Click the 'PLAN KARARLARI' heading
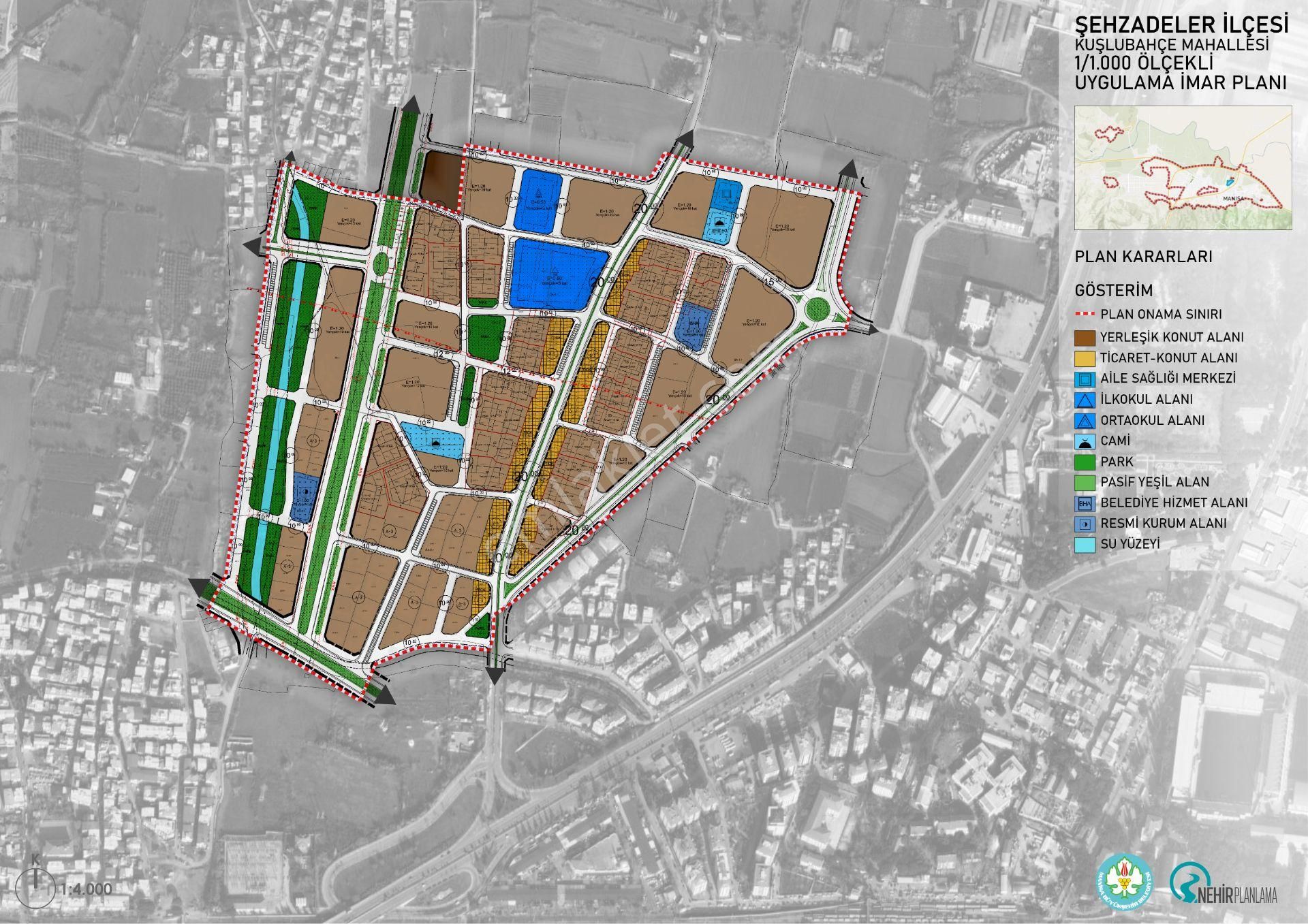The width and height of the screenshot is (1308, 924). tap(1143, 257)
